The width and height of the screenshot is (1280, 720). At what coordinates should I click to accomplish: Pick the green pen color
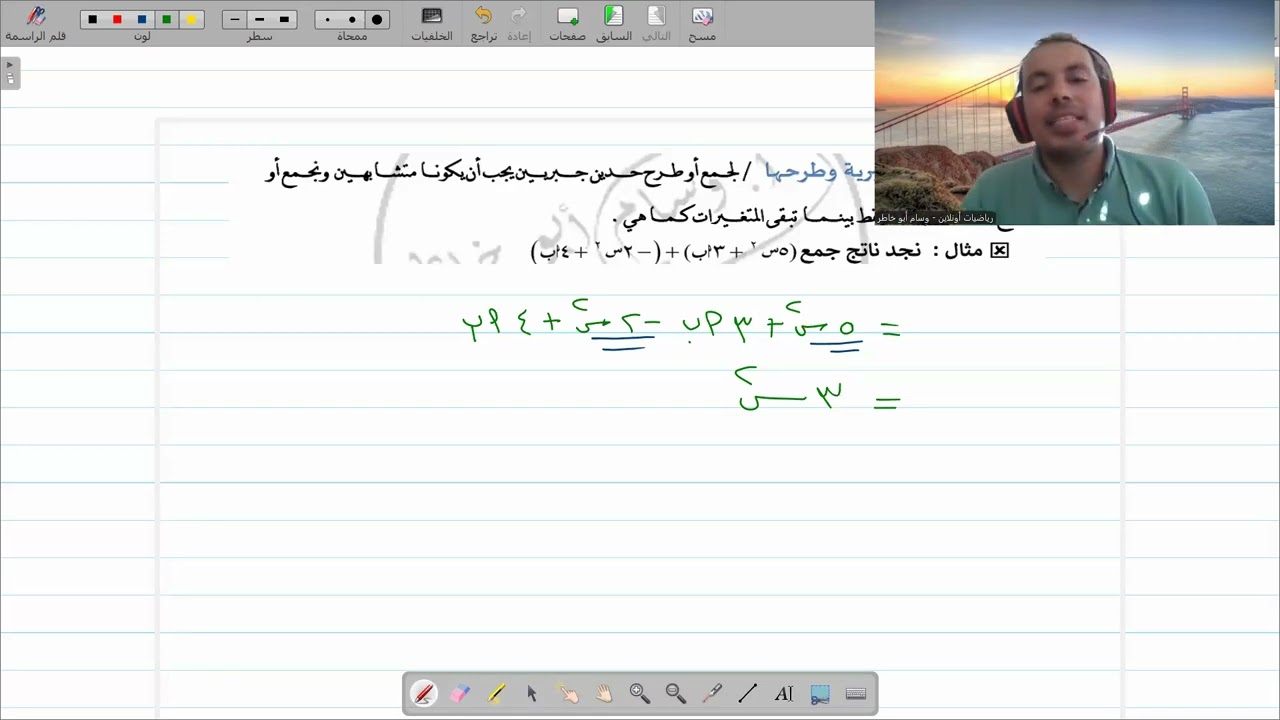click(x=167, y=19)
